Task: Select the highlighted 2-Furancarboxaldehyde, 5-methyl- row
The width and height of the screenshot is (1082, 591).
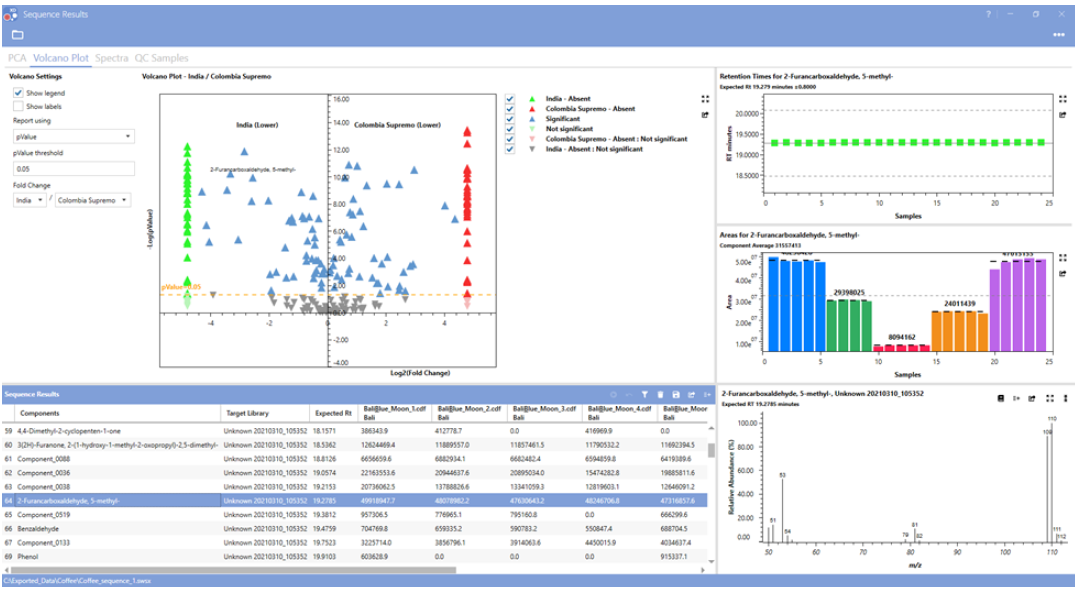Action: pos(355,501)
